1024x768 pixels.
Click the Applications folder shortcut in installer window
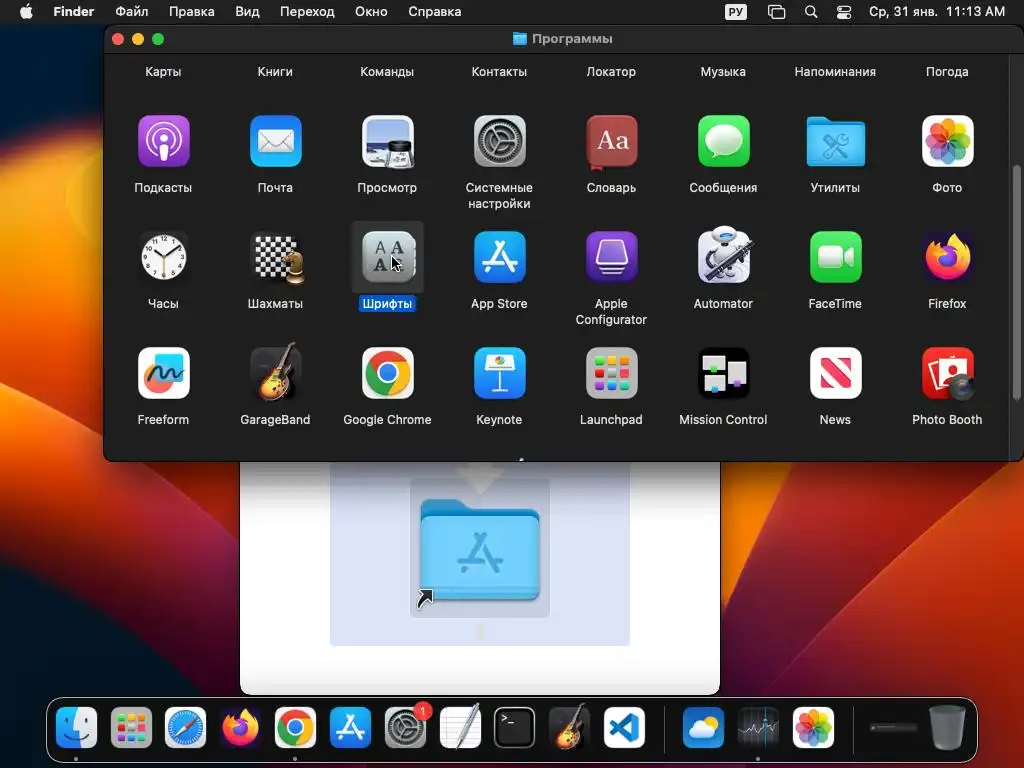tap(480, 552)
